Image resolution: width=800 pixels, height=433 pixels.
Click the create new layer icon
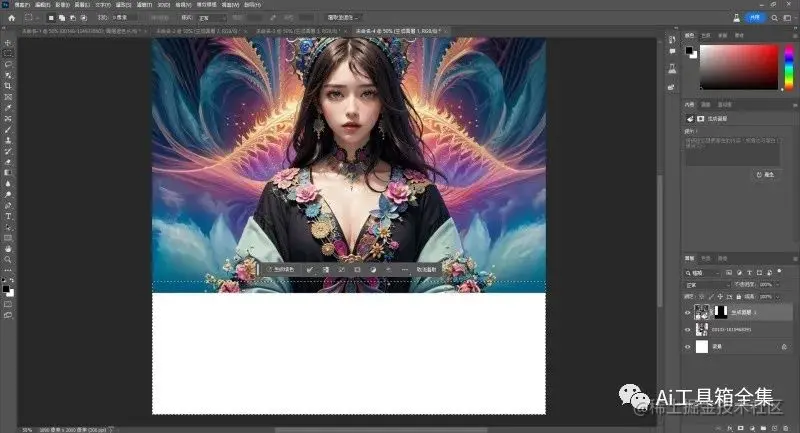tap(774, 428)
